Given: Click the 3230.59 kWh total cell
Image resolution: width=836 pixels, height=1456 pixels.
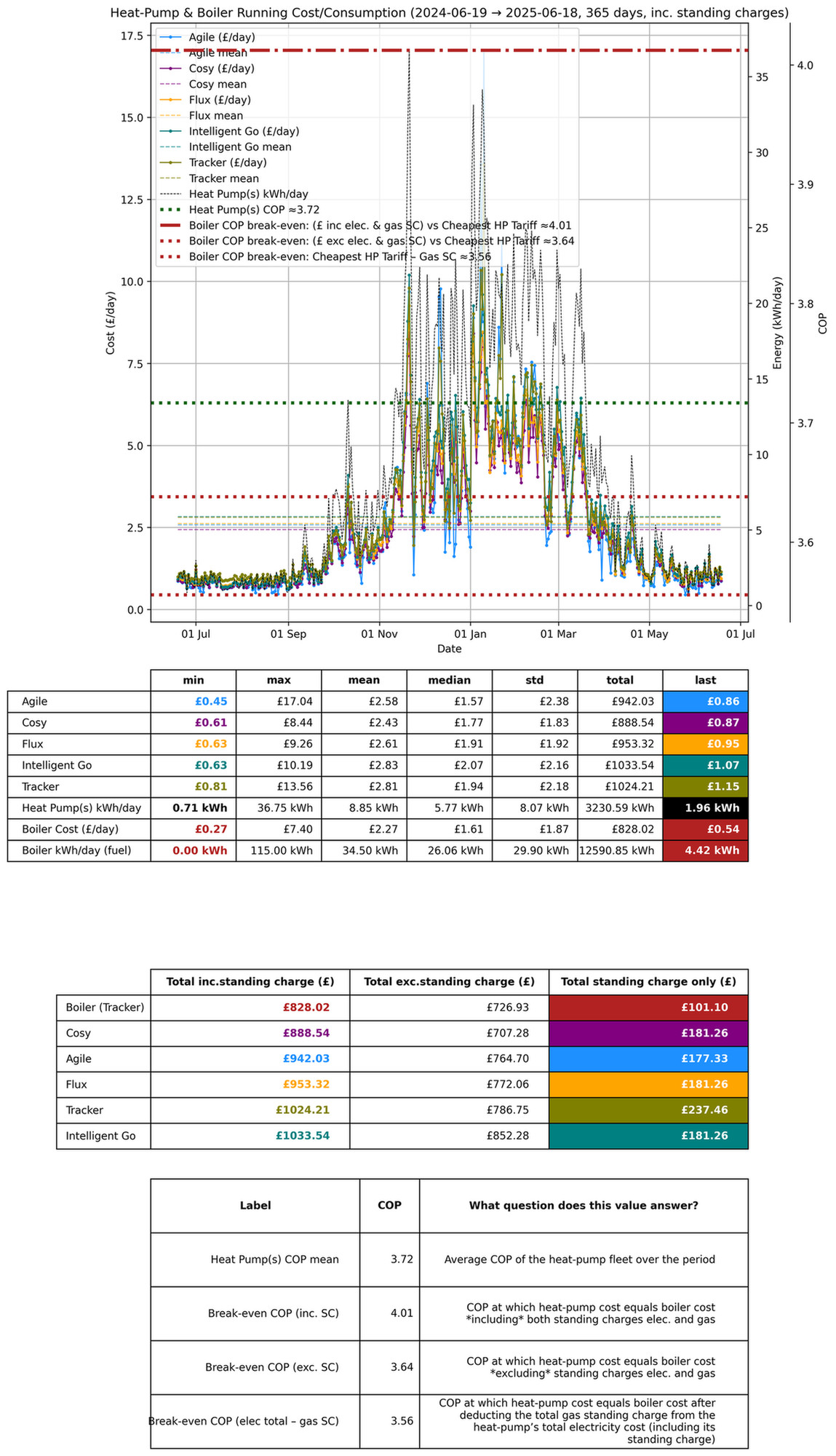Looking at the screenshot, I should click(620, 808).
